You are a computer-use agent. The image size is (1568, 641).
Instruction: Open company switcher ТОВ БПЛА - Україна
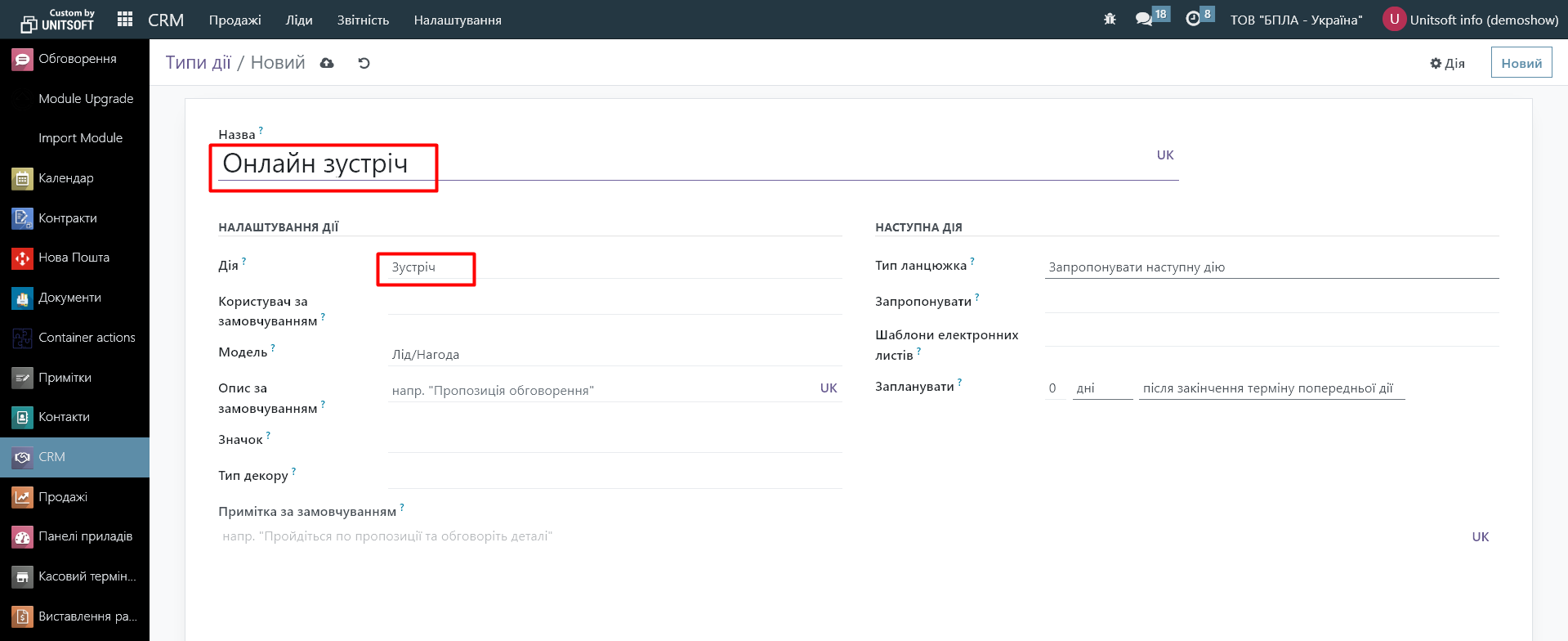click(x=1296, y=20)
